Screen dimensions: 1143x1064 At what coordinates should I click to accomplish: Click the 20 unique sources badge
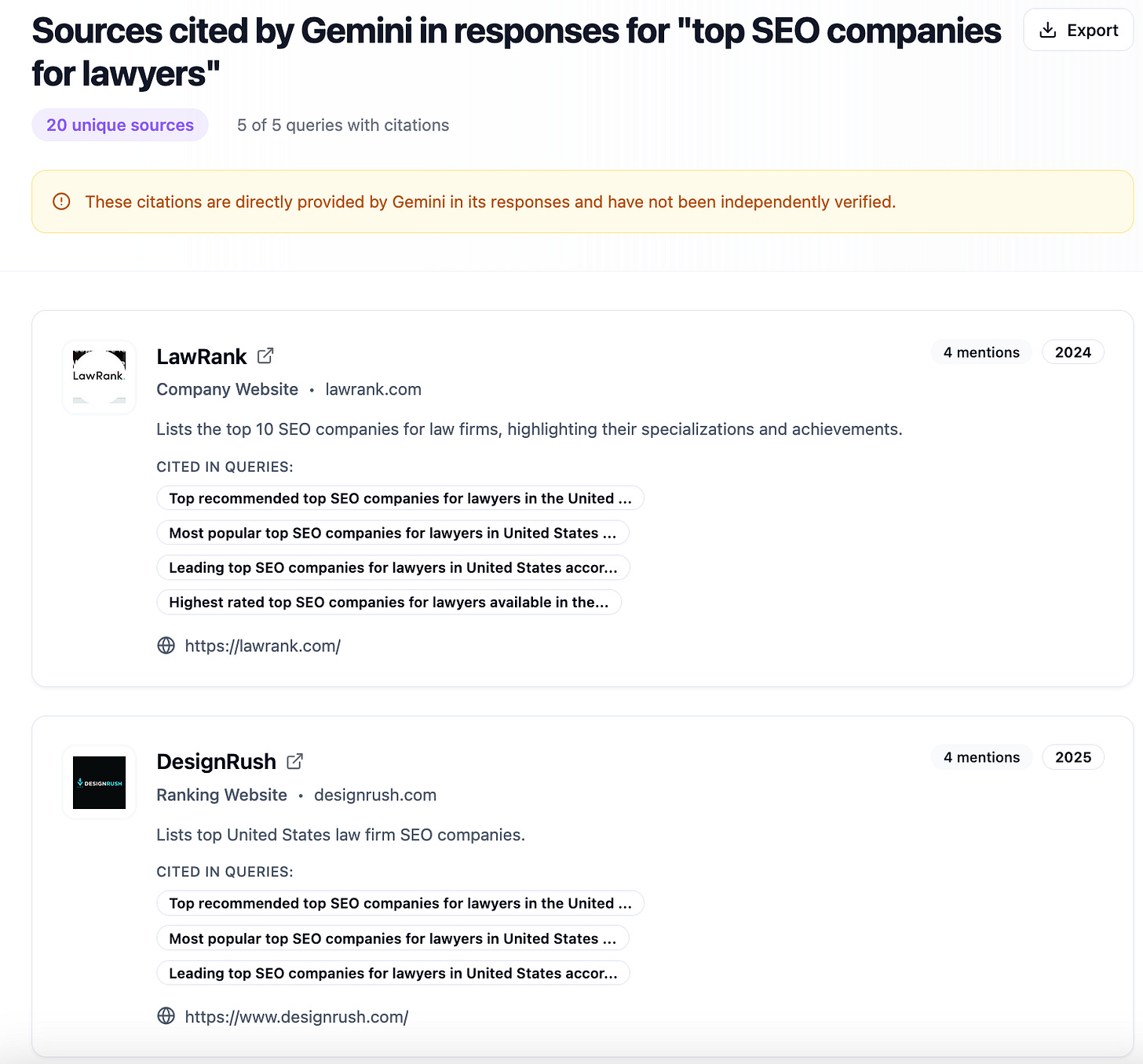[x=120, y=125]
